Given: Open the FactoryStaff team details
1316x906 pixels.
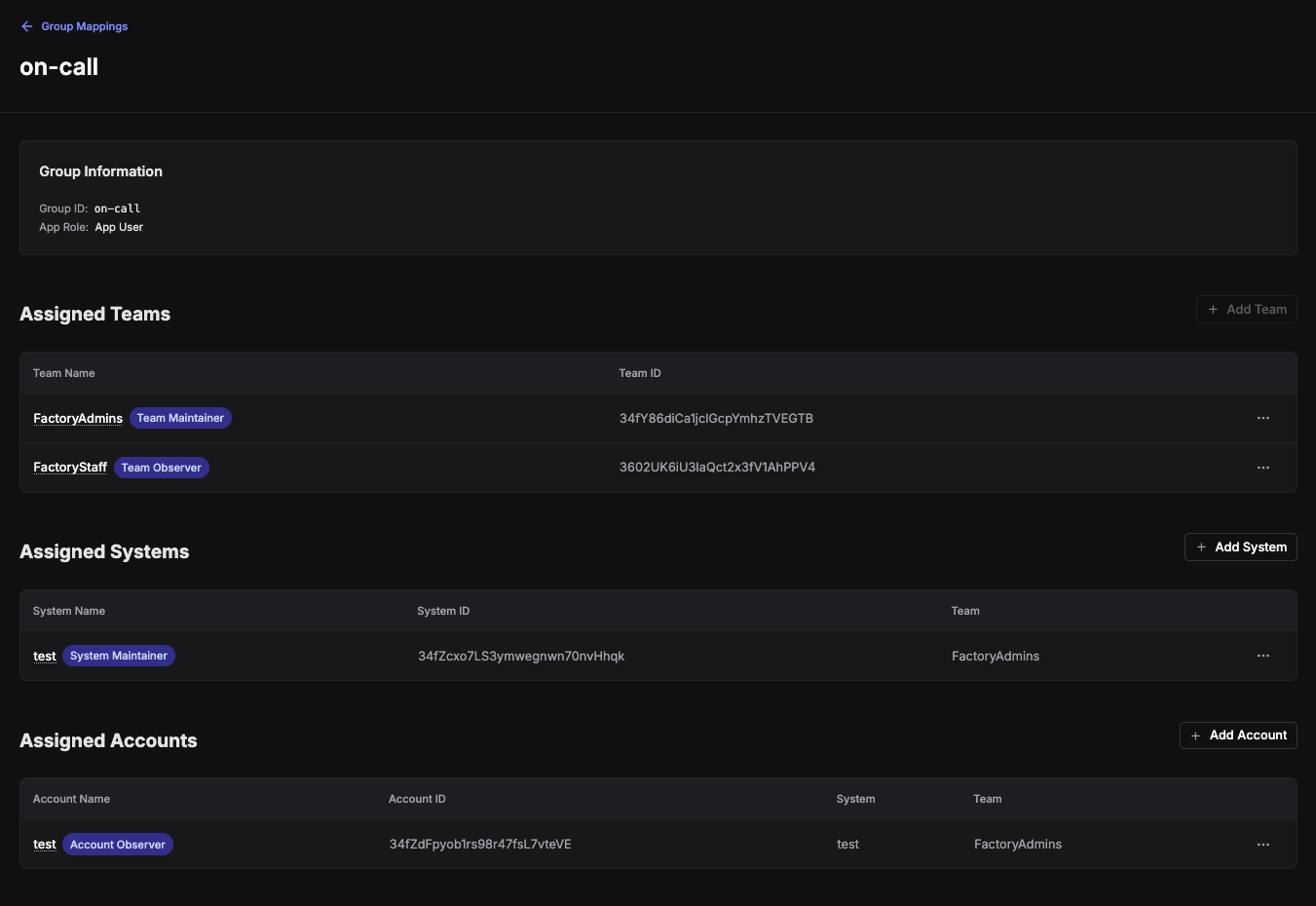Looking at the screenshot, I should click(69, 468).
